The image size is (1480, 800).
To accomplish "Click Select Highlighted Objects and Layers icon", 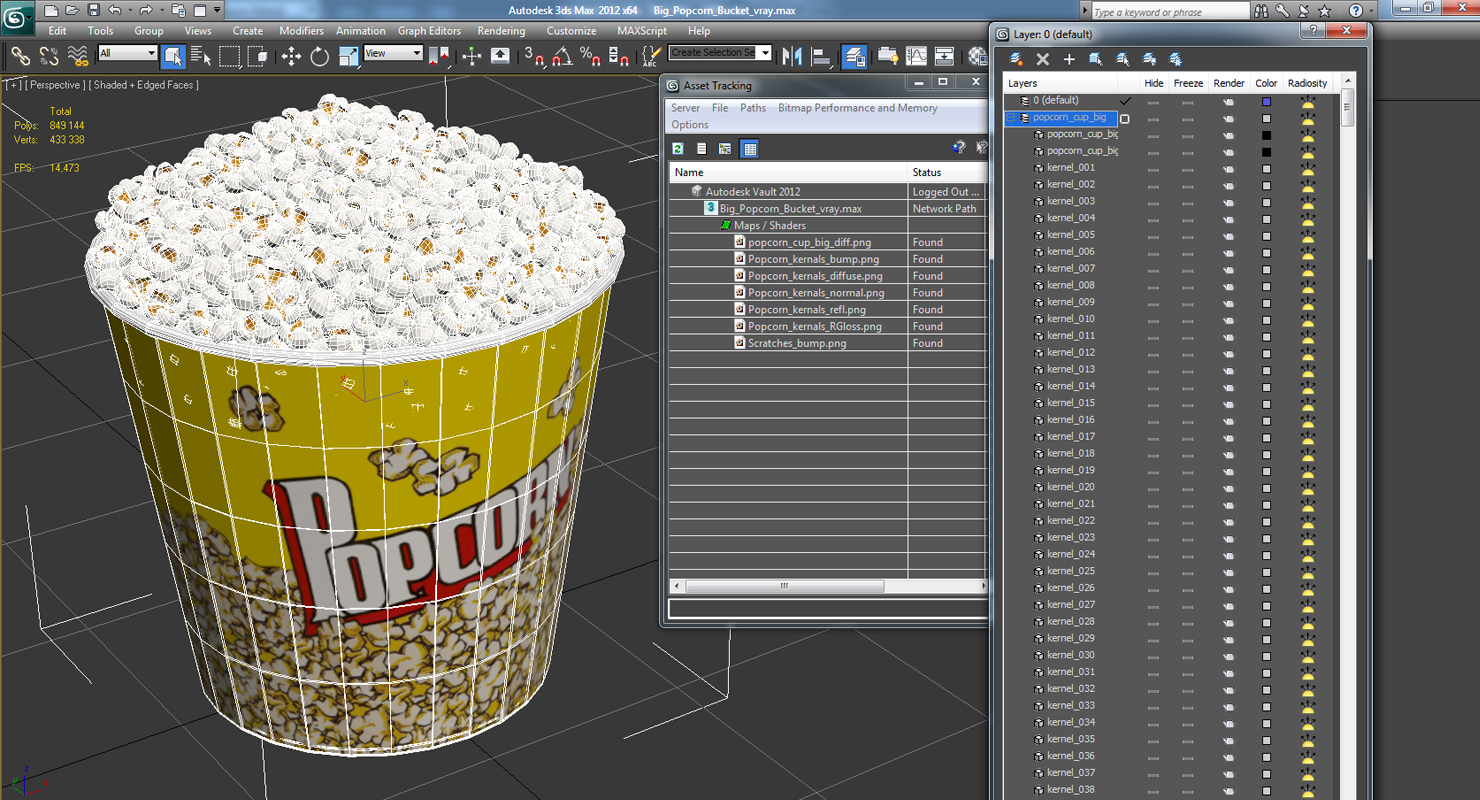I will point(1096,60).
